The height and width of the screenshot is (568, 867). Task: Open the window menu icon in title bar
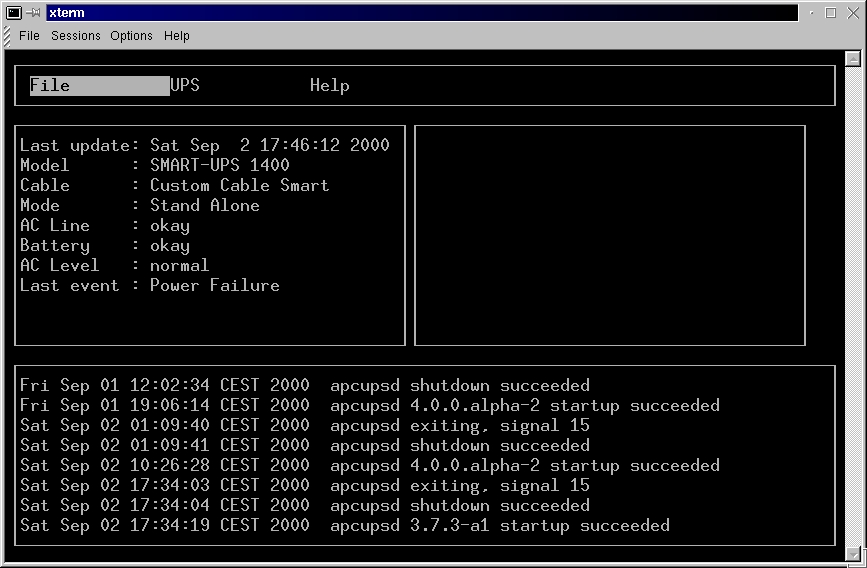(13, 13)
